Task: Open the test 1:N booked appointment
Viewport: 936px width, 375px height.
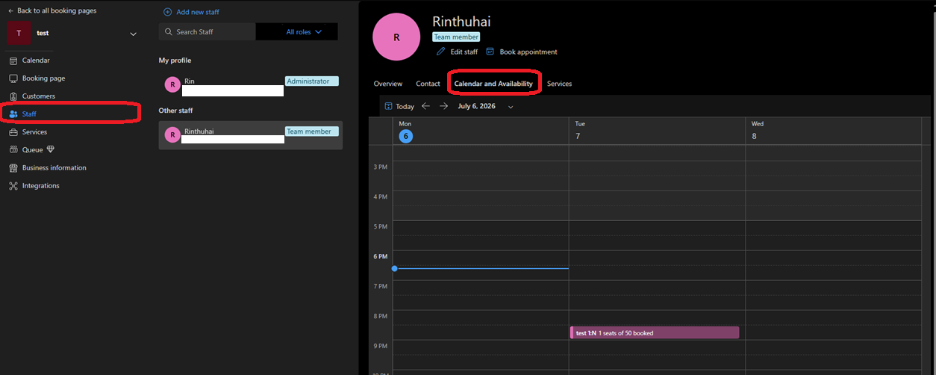Action: click(x=654, y=333)
